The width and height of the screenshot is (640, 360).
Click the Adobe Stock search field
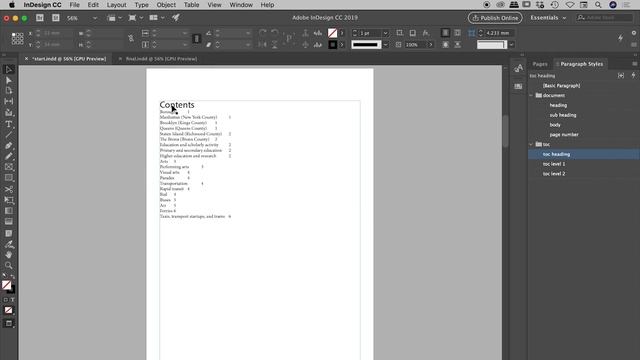click(604, 18)
